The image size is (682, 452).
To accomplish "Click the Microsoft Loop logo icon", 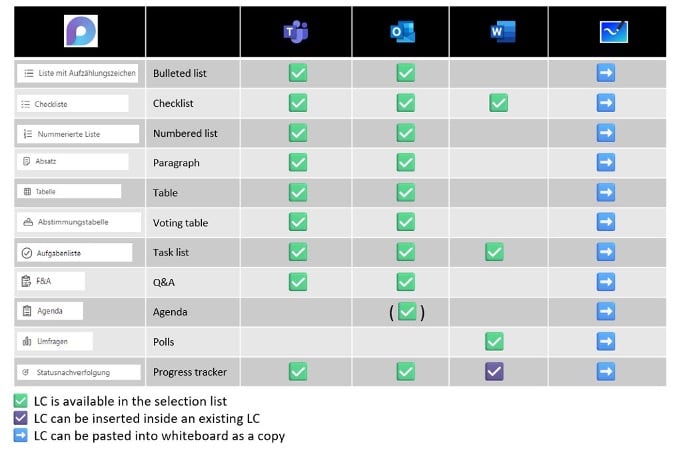I will coord(81,31).
